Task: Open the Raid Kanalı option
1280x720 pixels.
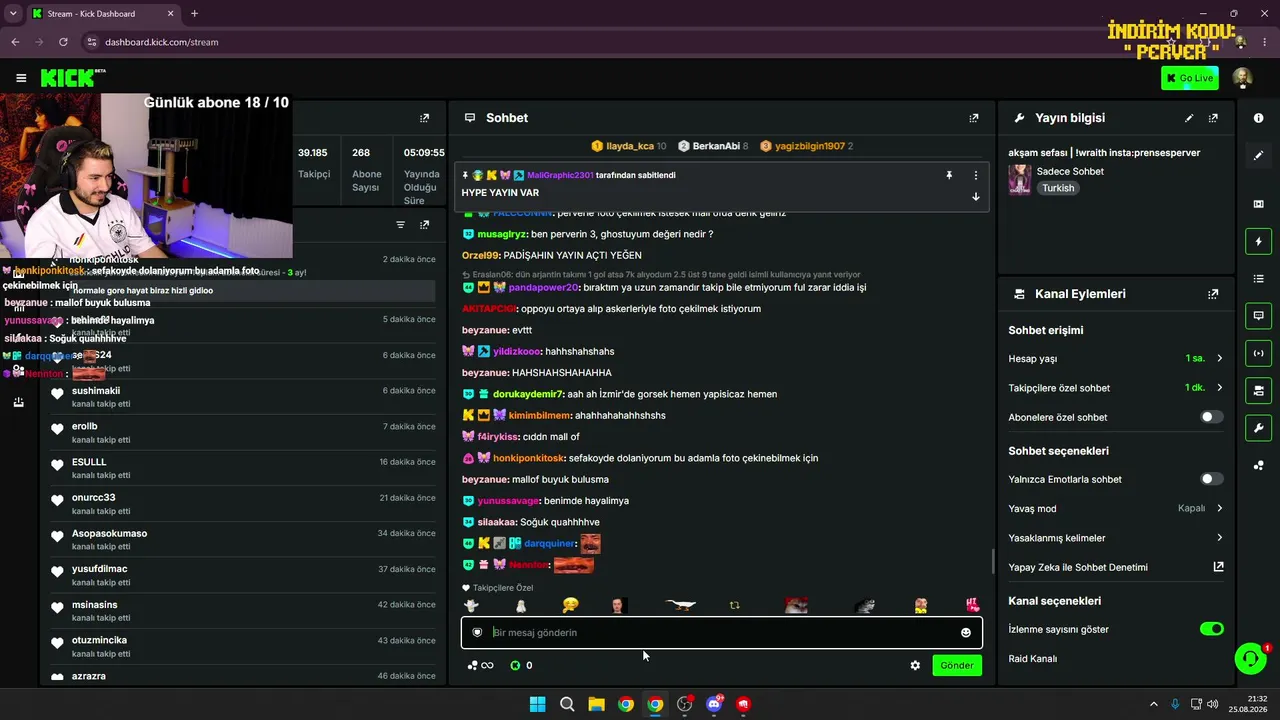Action: [x=1032, y=659]
